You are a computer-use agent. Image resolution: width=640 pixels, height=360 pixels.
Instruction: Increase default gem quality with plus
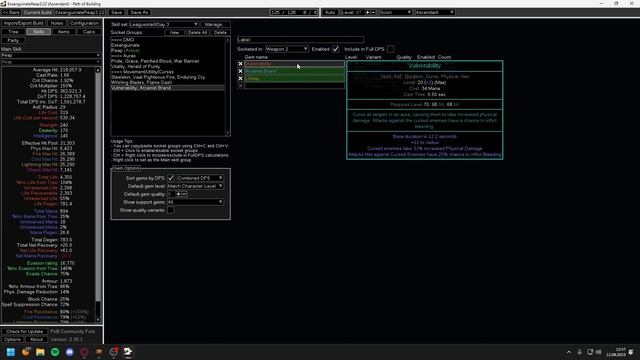point(178,194)
